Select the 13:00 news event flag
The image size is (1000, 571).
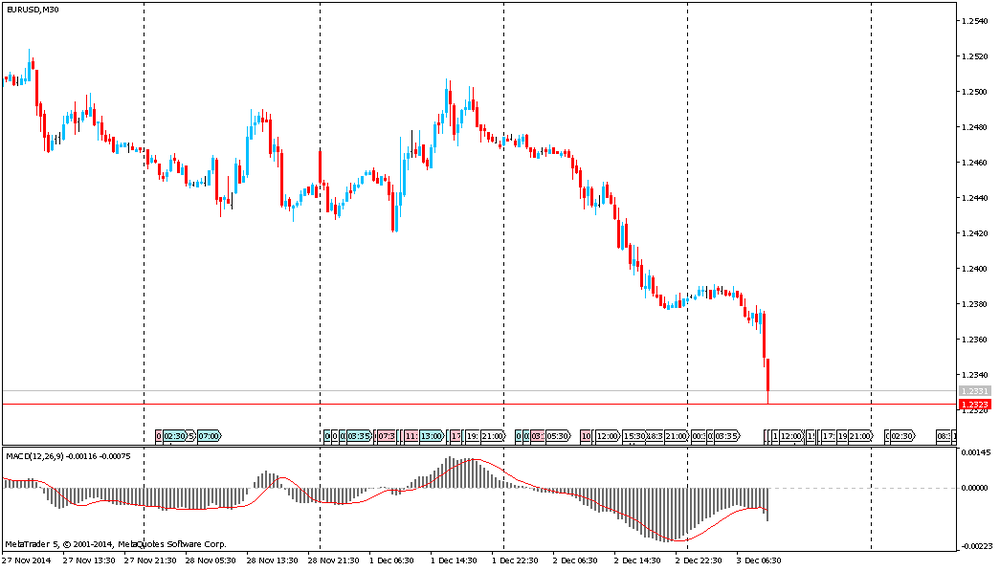[x=432, y=436]
